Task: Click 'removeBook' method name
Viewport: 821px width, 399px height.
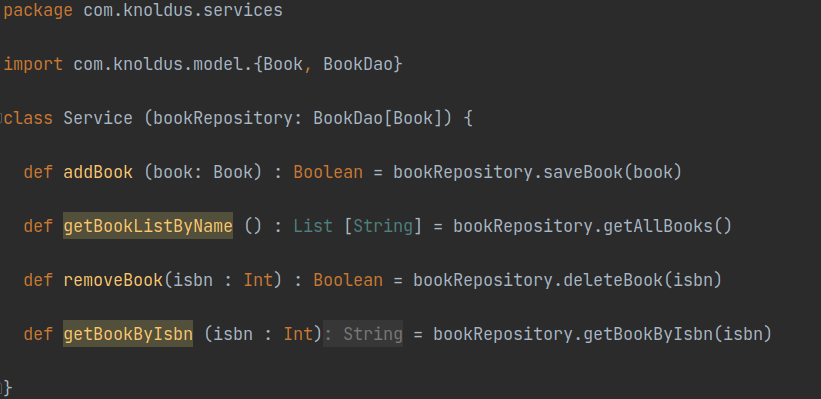Action: click(113, 280)
